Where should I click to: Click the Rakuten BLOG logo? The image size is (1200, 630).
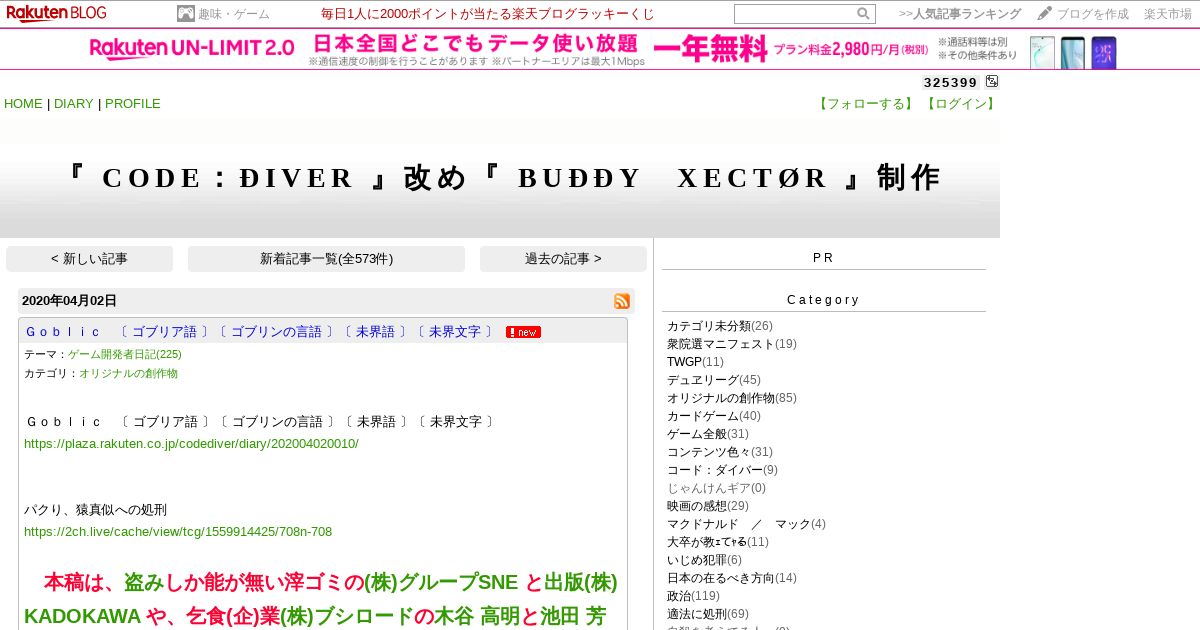56,14
